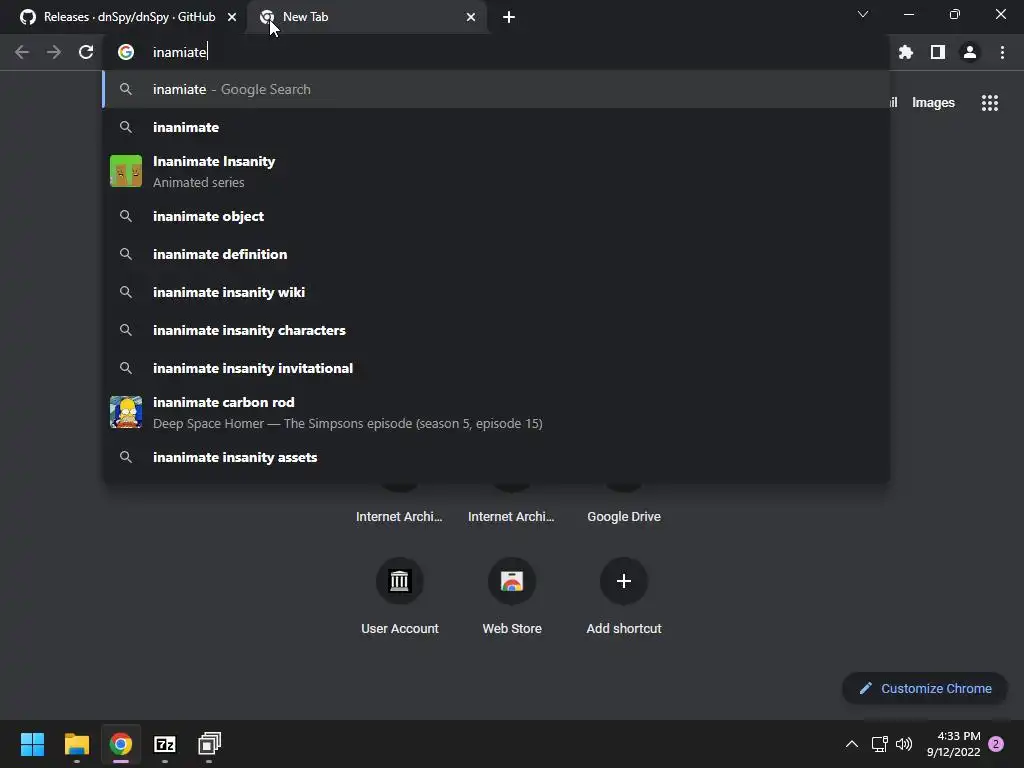Open the notification badge showing 2
This screenshot has width=1024, height=768.
[996, 744]
